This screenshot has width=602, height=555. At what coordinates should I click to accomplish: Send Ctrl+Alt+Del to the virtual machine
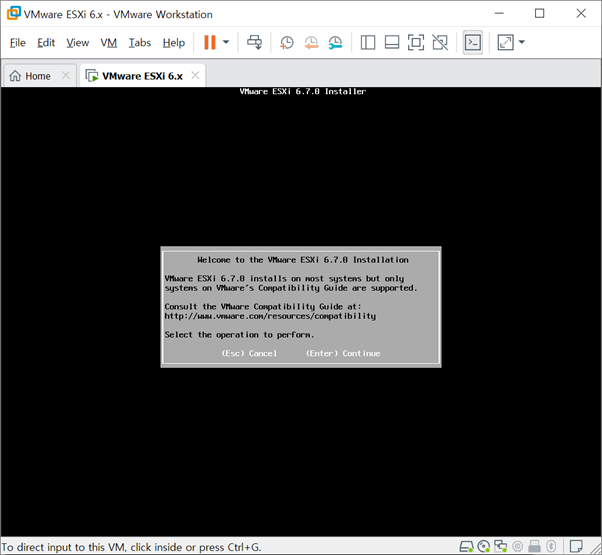click(x=255, y=42)
